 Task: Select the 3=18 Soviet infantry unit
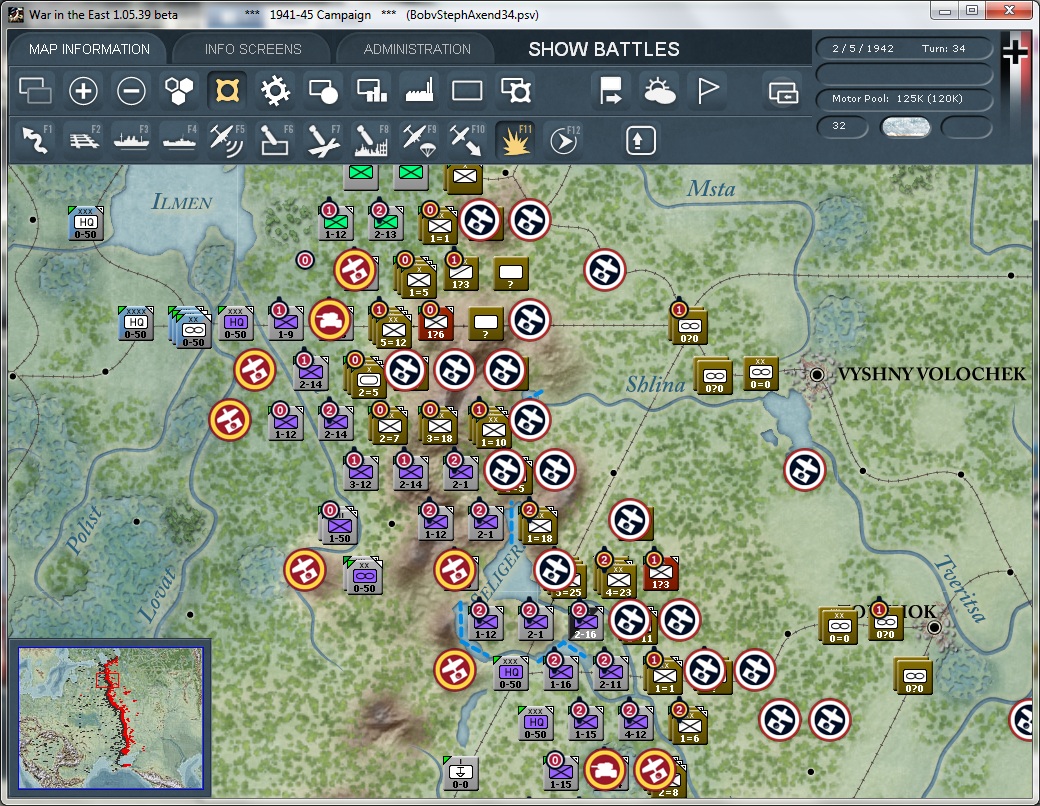[x=439, y=427]
